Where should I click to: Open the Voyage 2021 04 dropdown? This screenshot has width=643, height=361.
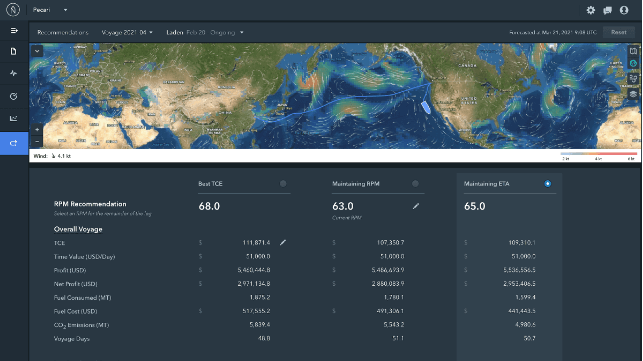click(127, 32)
